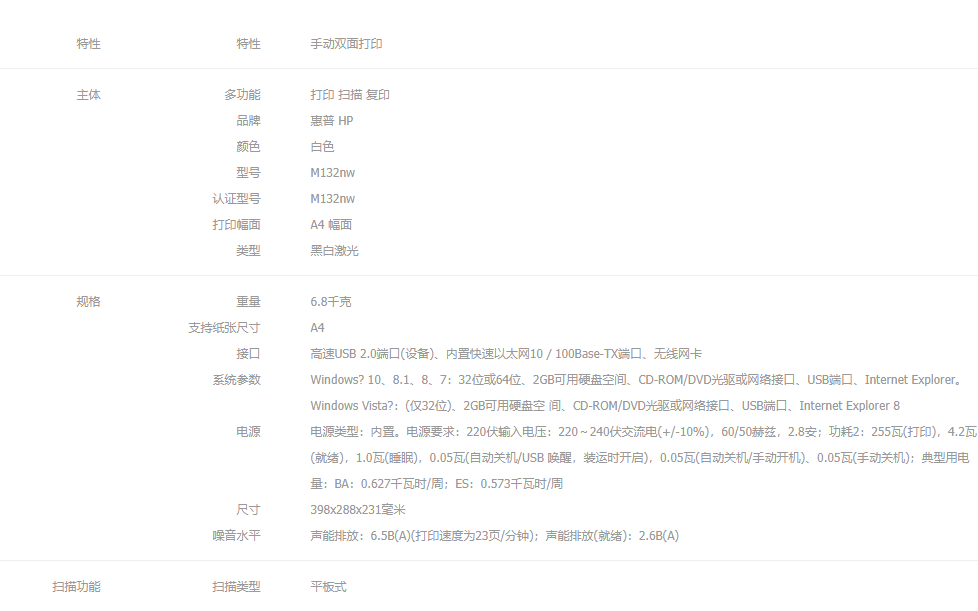
Task: Select the '型号' label
Action: (x=248, y=173)
